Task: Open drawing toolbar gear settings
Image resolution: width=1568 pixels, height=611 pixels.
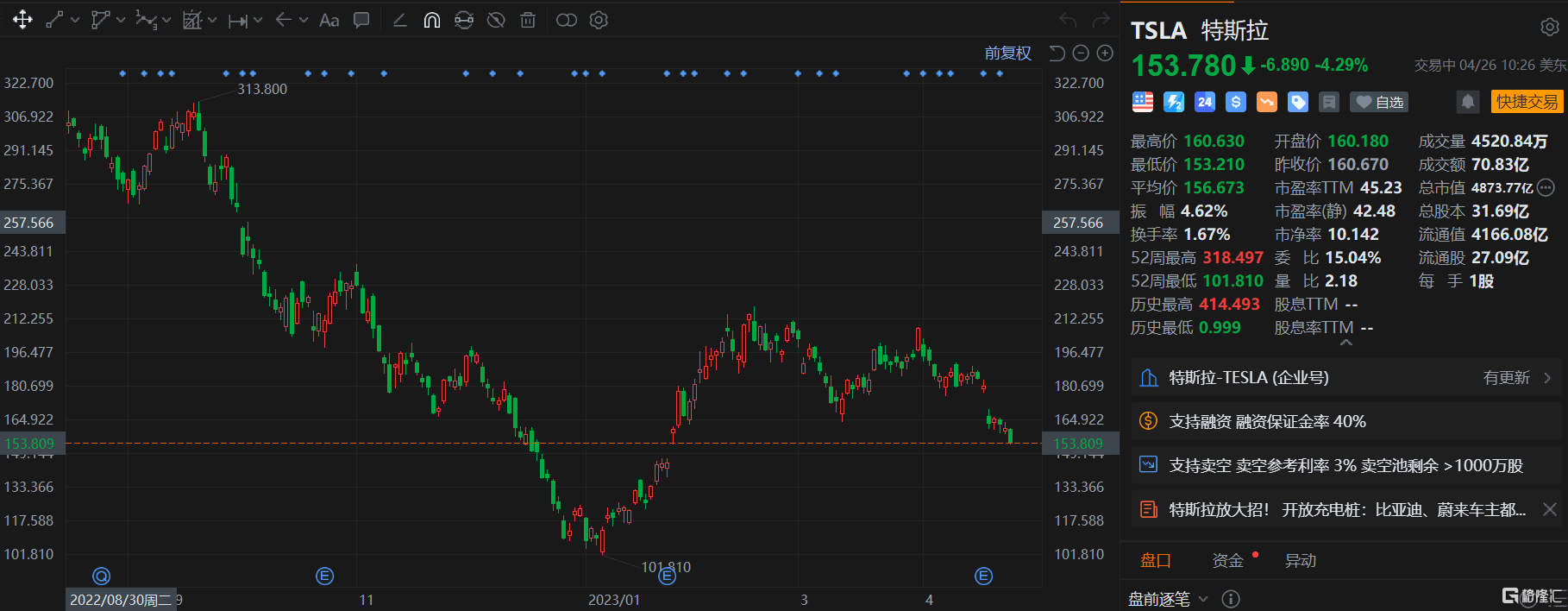Action: point(599,20)
